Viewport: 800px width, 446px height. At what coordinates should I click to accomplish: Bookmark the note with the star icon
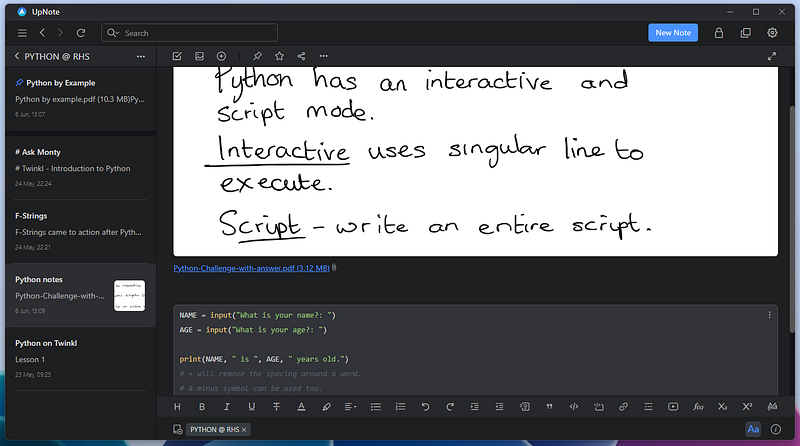279,57
